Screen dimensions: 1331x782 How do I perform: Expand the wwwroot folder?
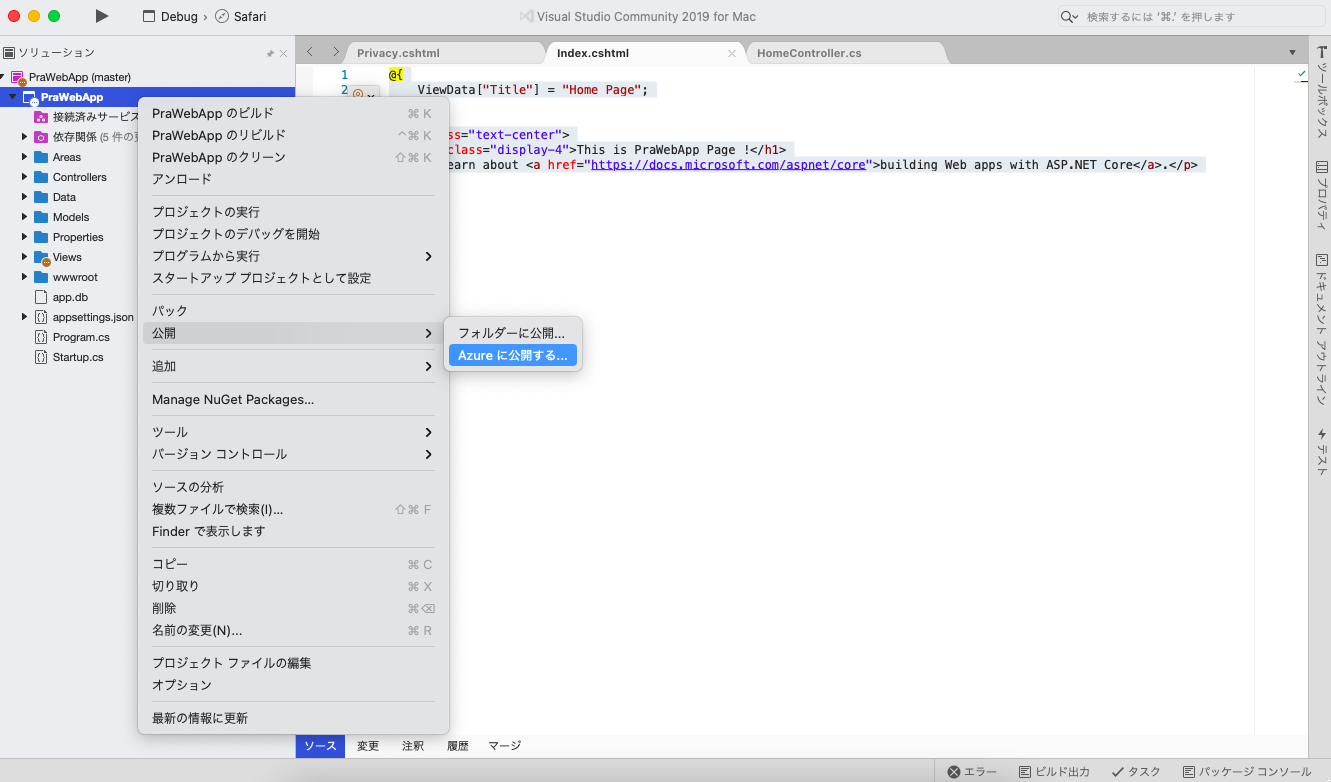[25, 277]
